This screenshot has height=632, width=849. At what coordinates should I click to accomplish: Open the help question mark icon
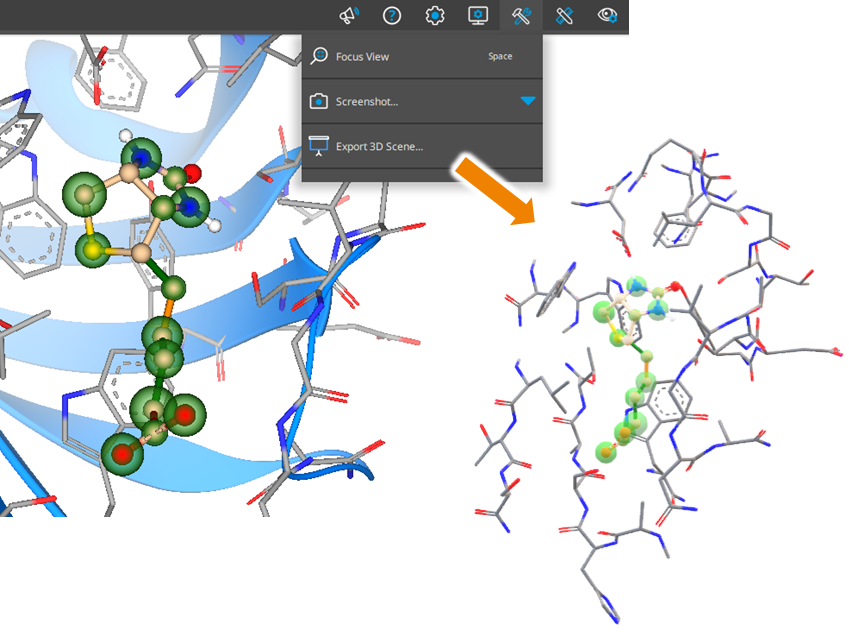pyautogui.click(x=391, y=15)
